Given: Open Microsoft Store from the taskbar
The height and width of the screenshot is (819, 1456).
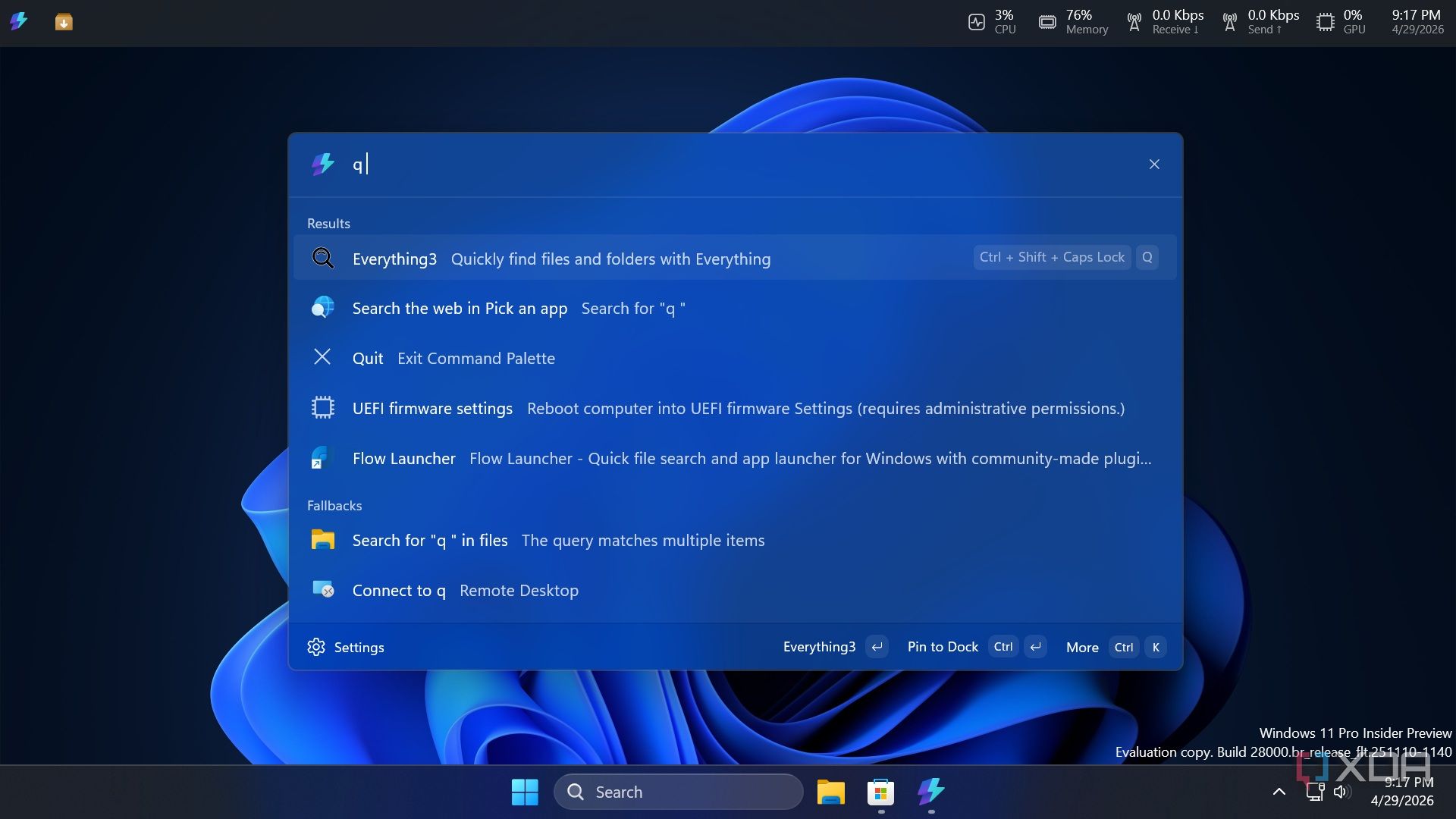Looking at the screenshot, I should point(880,792).
